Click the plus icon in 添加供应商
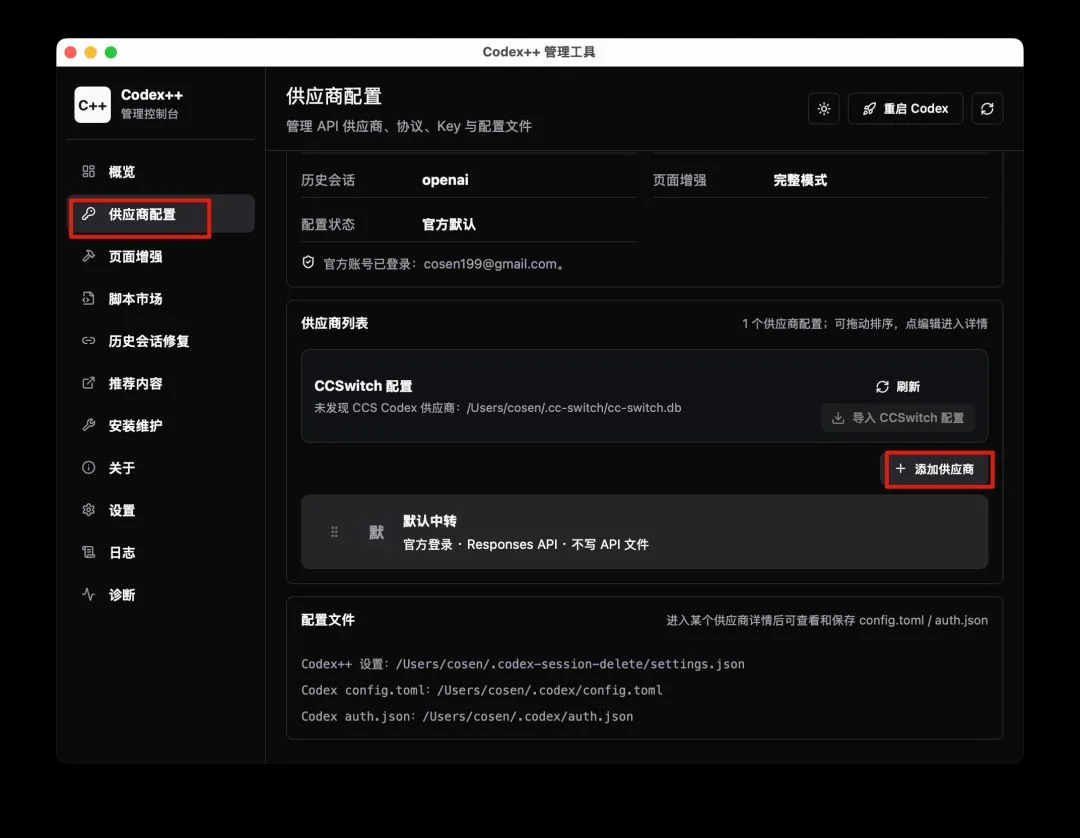The image size is (1080, 838). click(x=900, y=468)
